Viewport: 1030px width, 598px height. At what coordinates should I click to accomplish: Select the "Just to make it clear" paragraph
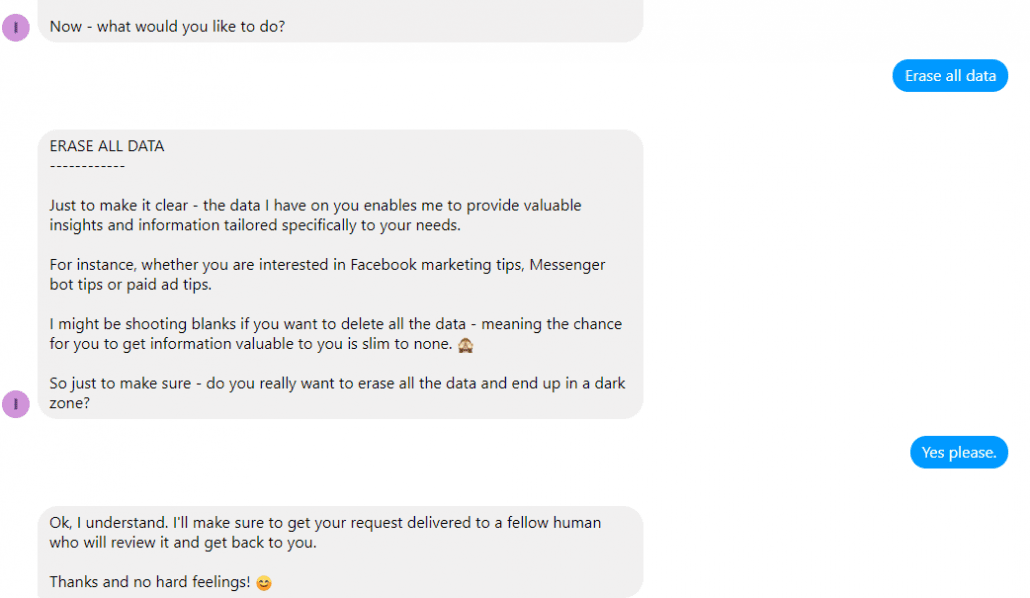click(315, 215)
